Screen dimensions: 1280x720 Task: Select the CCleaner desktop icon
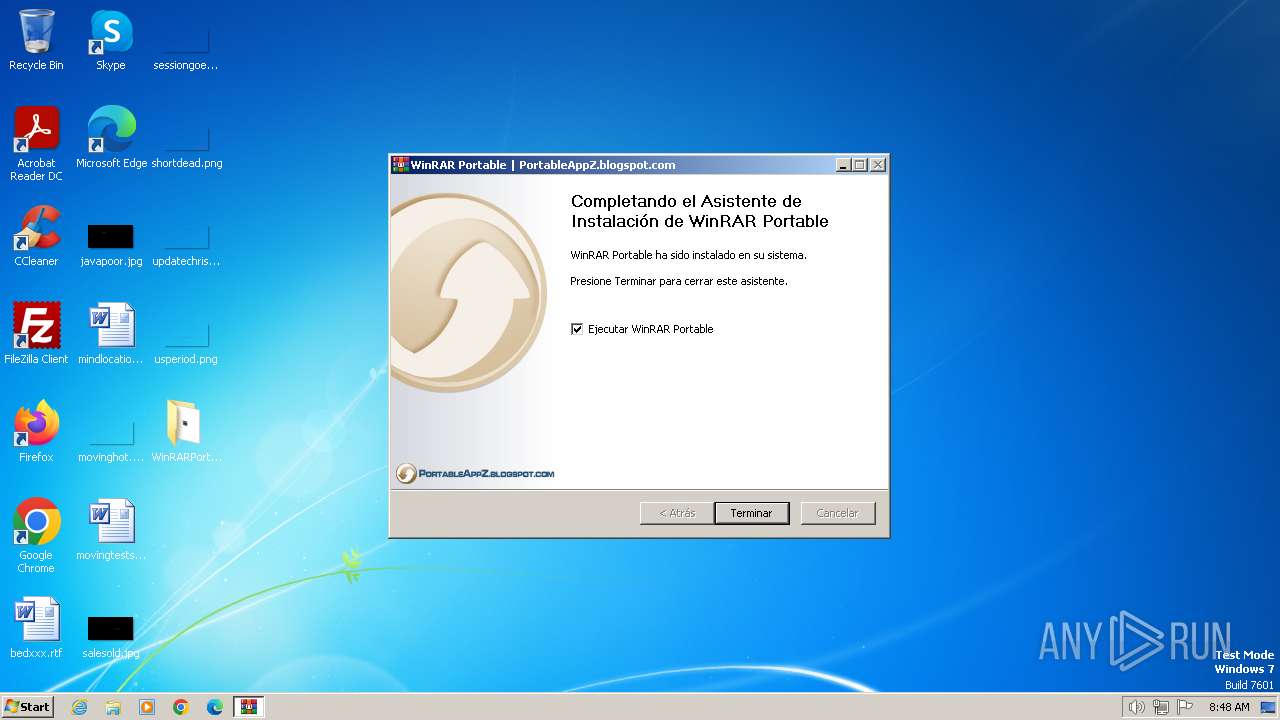point(36,236)
